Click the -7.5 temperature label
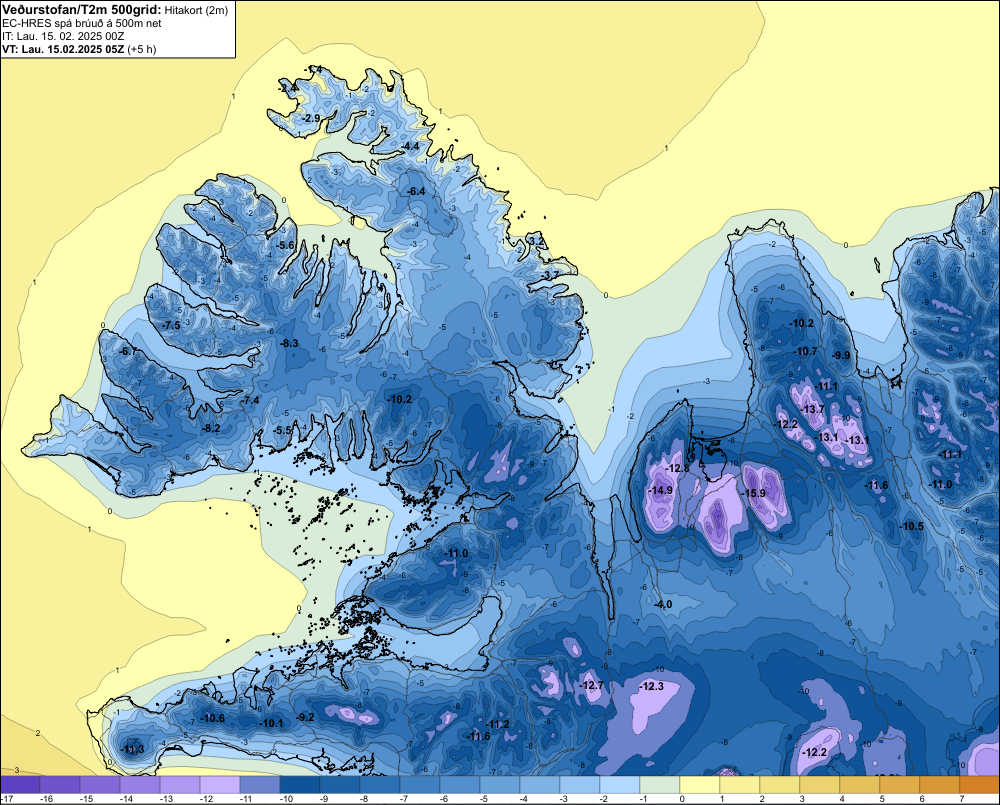1000x805 pixels. click(x=172, y=325)
